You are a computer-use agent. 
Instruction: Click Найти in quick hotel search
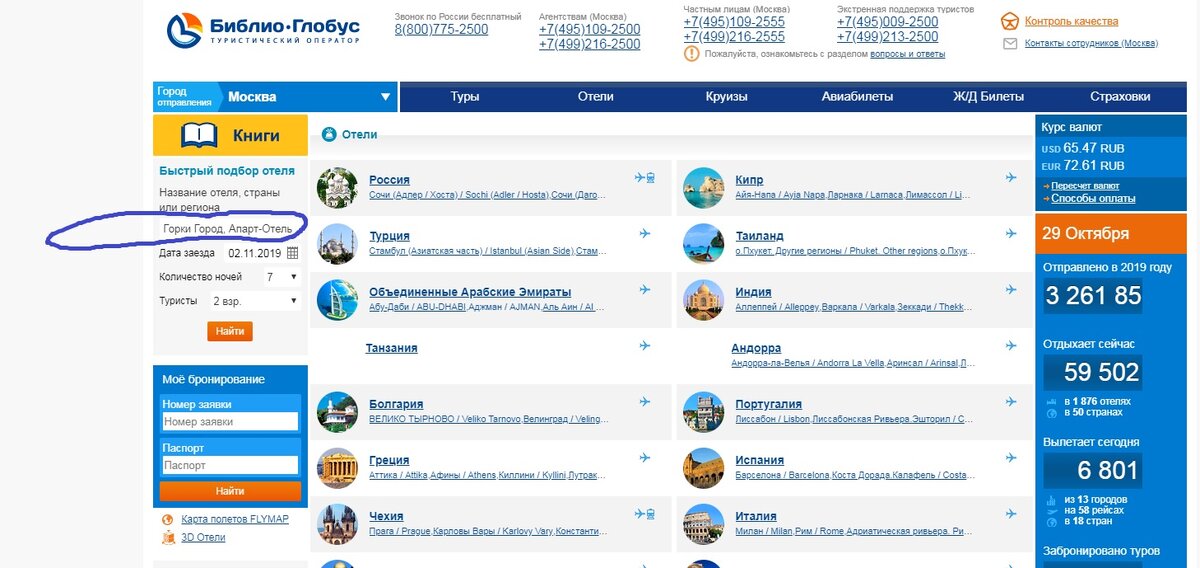[x=230, y=331]
